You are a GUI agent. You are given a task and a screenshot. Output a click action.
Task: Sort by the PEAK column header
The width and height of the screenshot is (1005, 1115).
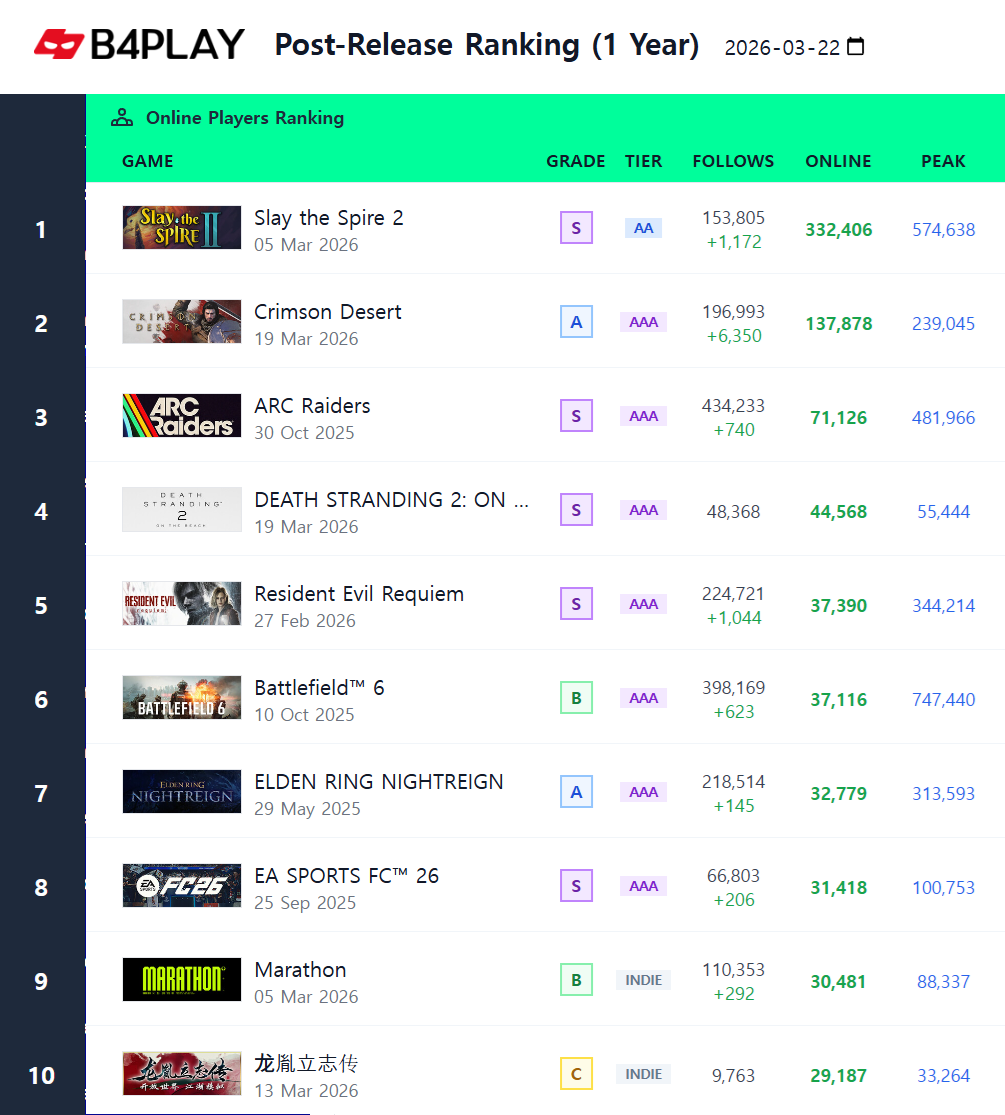[943, 161]
